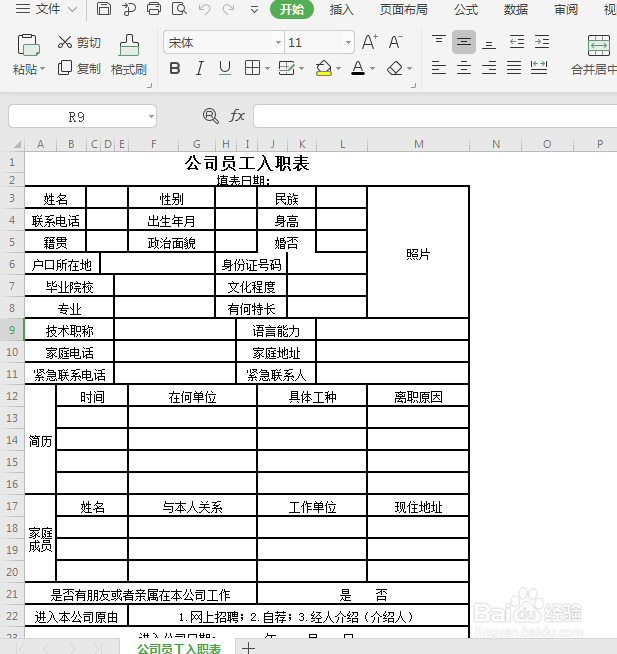Click the Name Box showing R9
The image size is (617, 654).
76,116
